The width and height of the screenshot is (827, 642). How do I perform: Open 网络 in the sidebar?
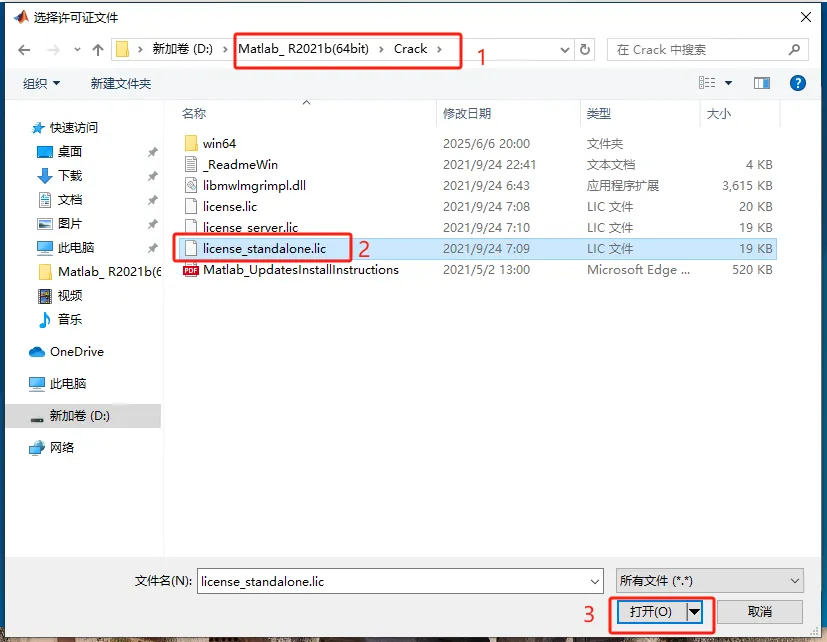coord(62,448)
